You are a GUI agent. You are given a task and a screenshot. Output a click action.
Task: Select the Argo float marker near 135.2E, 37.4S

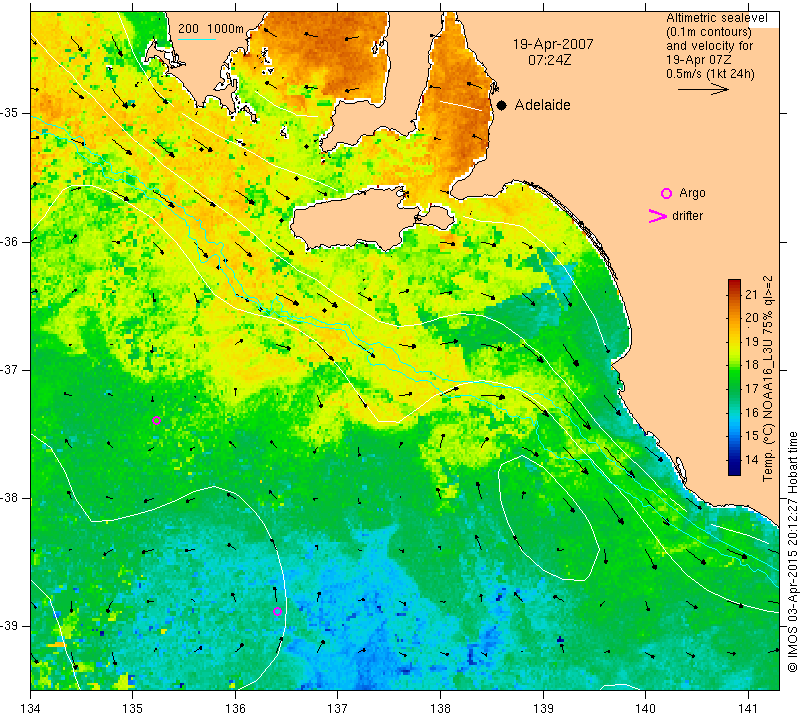point(157,420)
